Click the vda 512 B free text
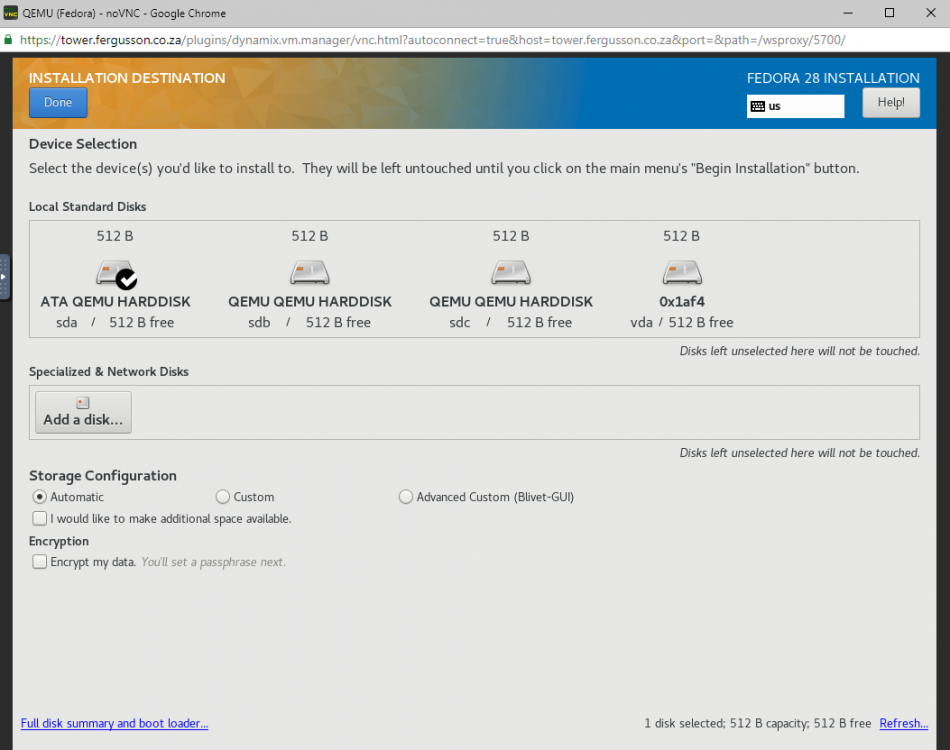950x750 pixels. pyautogui.click(x=700, y=322)
